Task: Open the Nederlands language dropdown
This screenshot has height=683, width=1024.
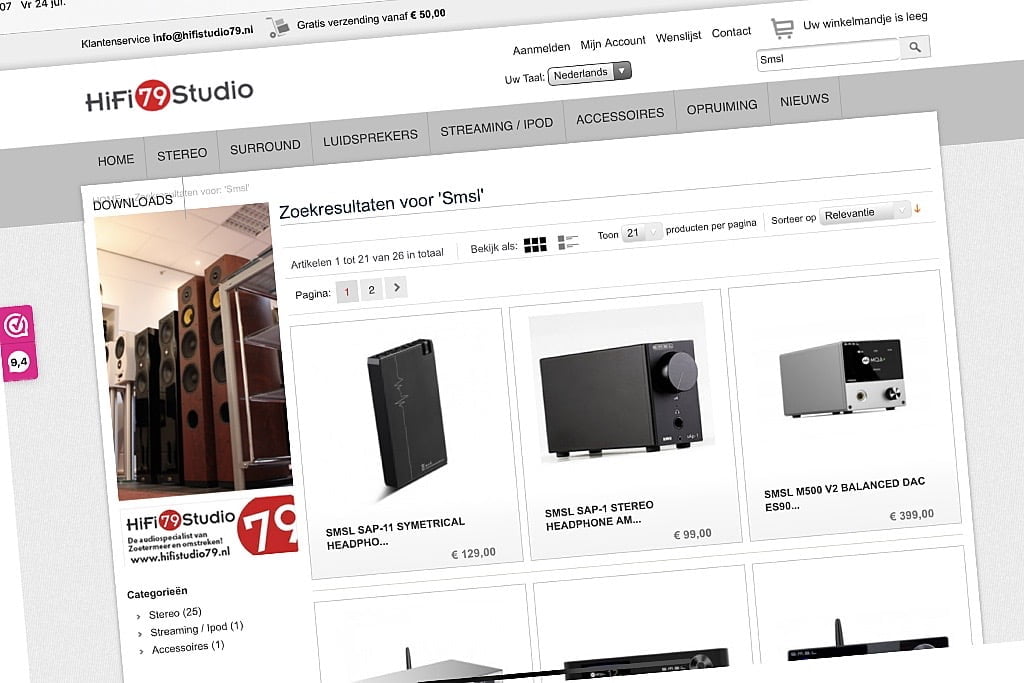Action: 589,72
